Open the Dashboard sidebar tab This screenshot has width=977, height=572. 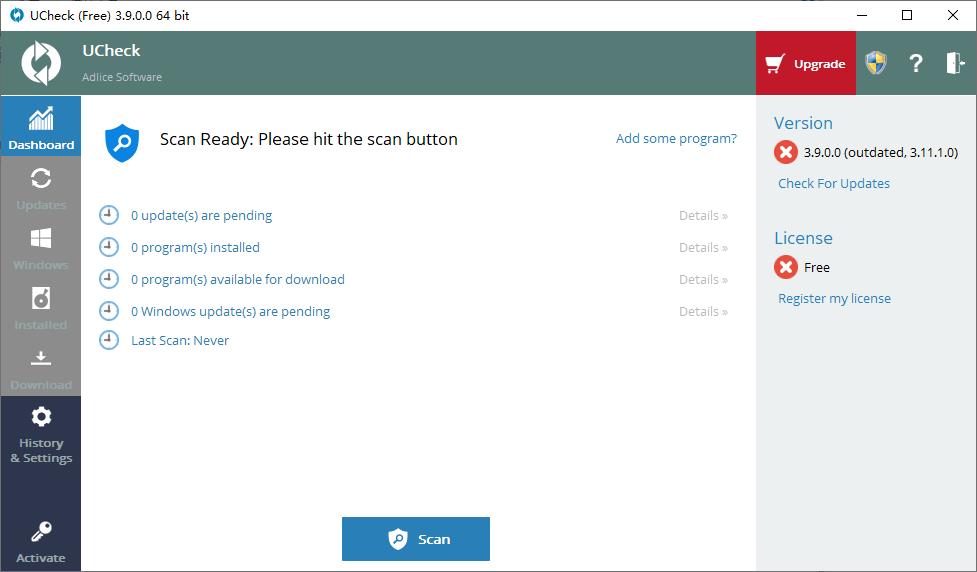pos(41,127)
